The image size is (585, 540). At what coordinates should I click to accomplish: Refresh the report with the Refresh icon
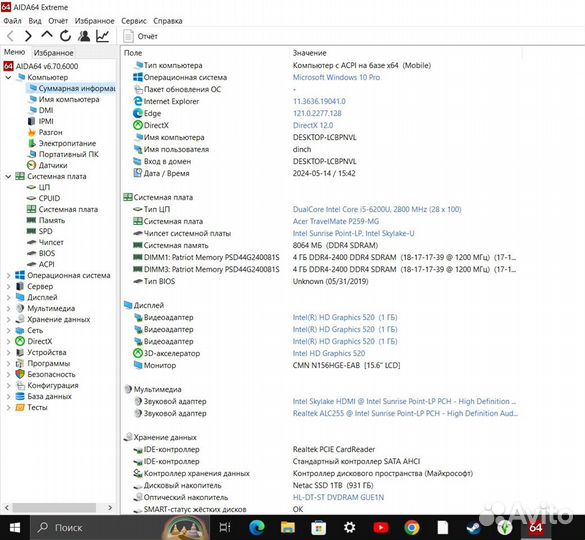(x=65, y=36)
